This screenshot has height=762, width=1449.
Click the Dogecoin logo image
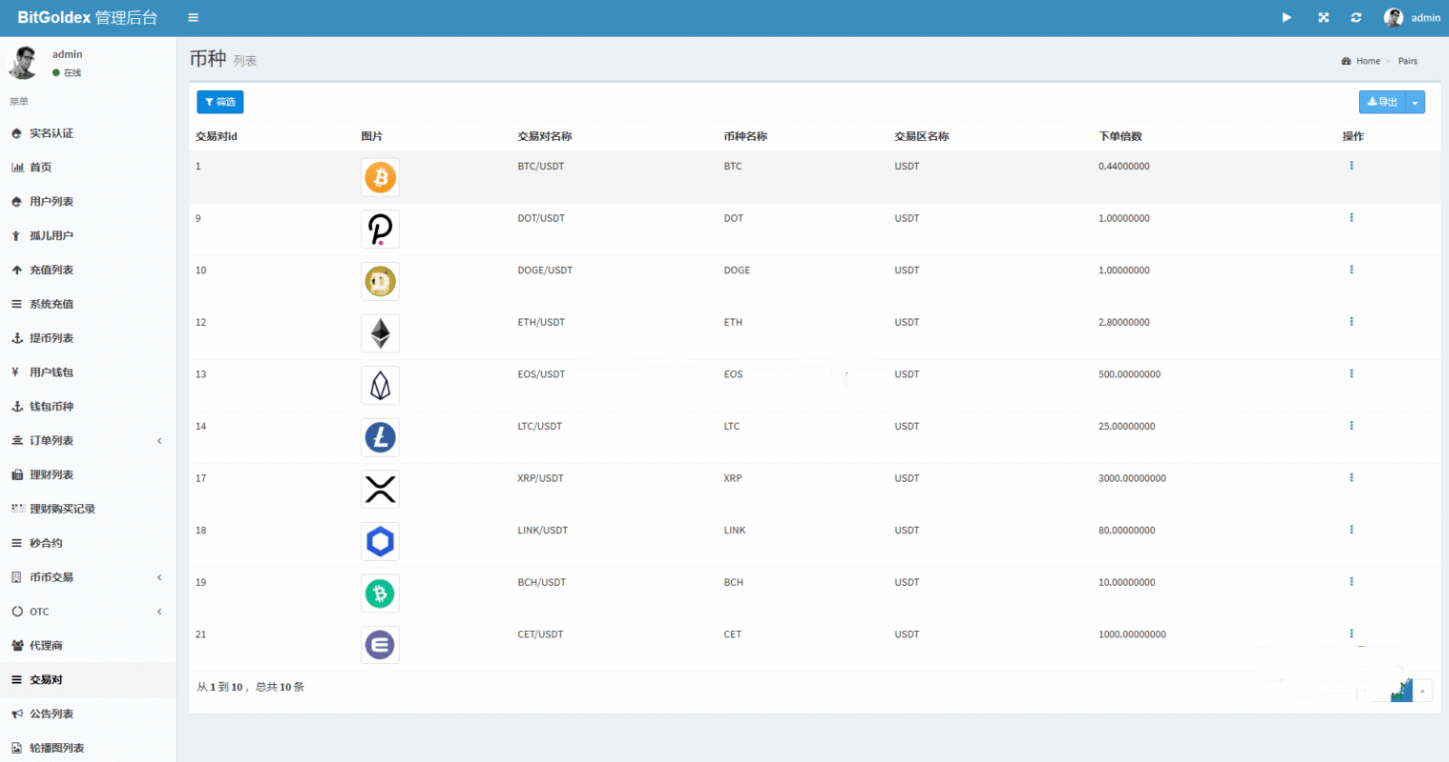coord(380,282)
